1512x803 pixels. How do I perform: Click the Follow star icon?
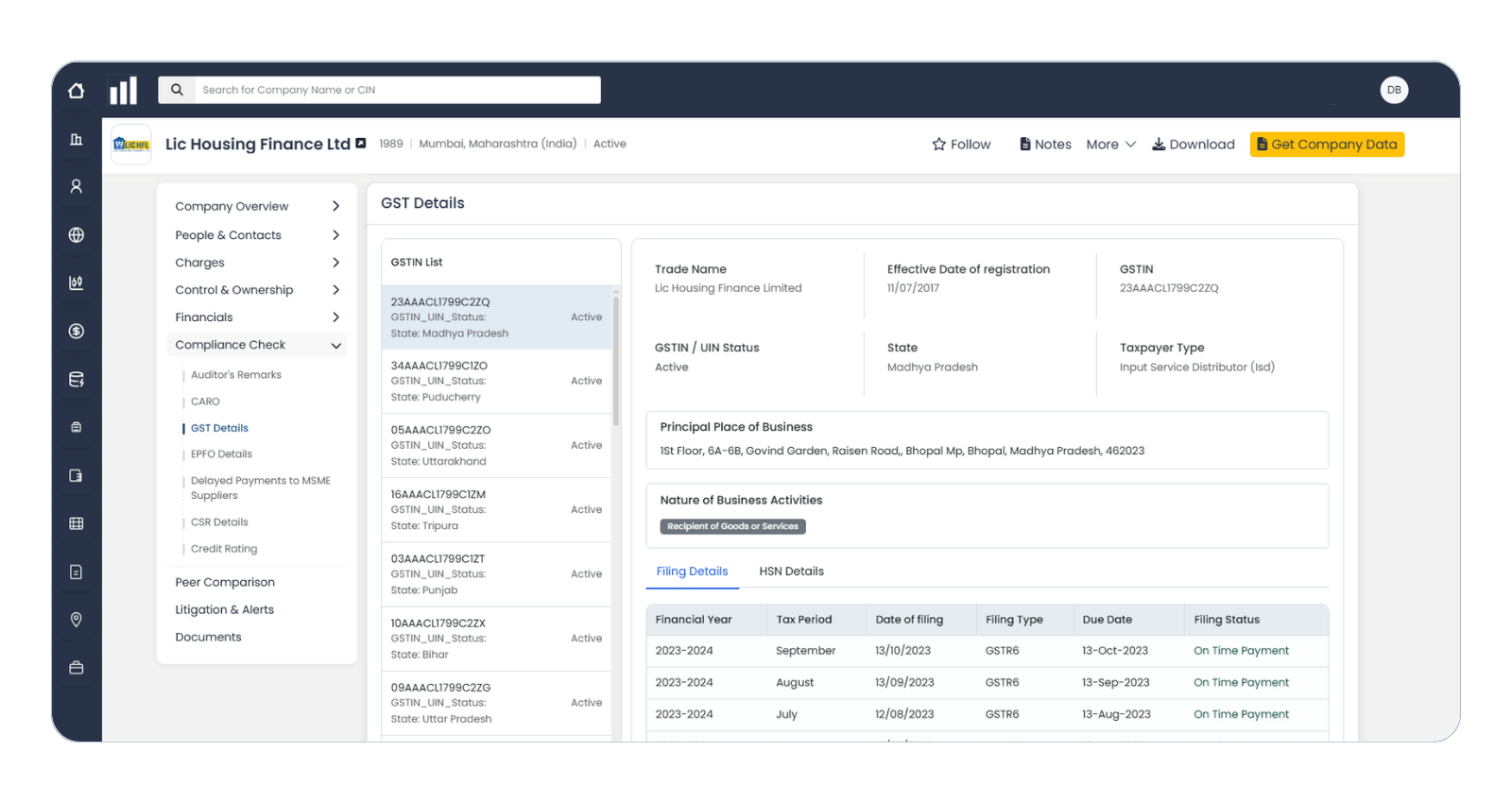pyautogui.click(x=938, y=145)
